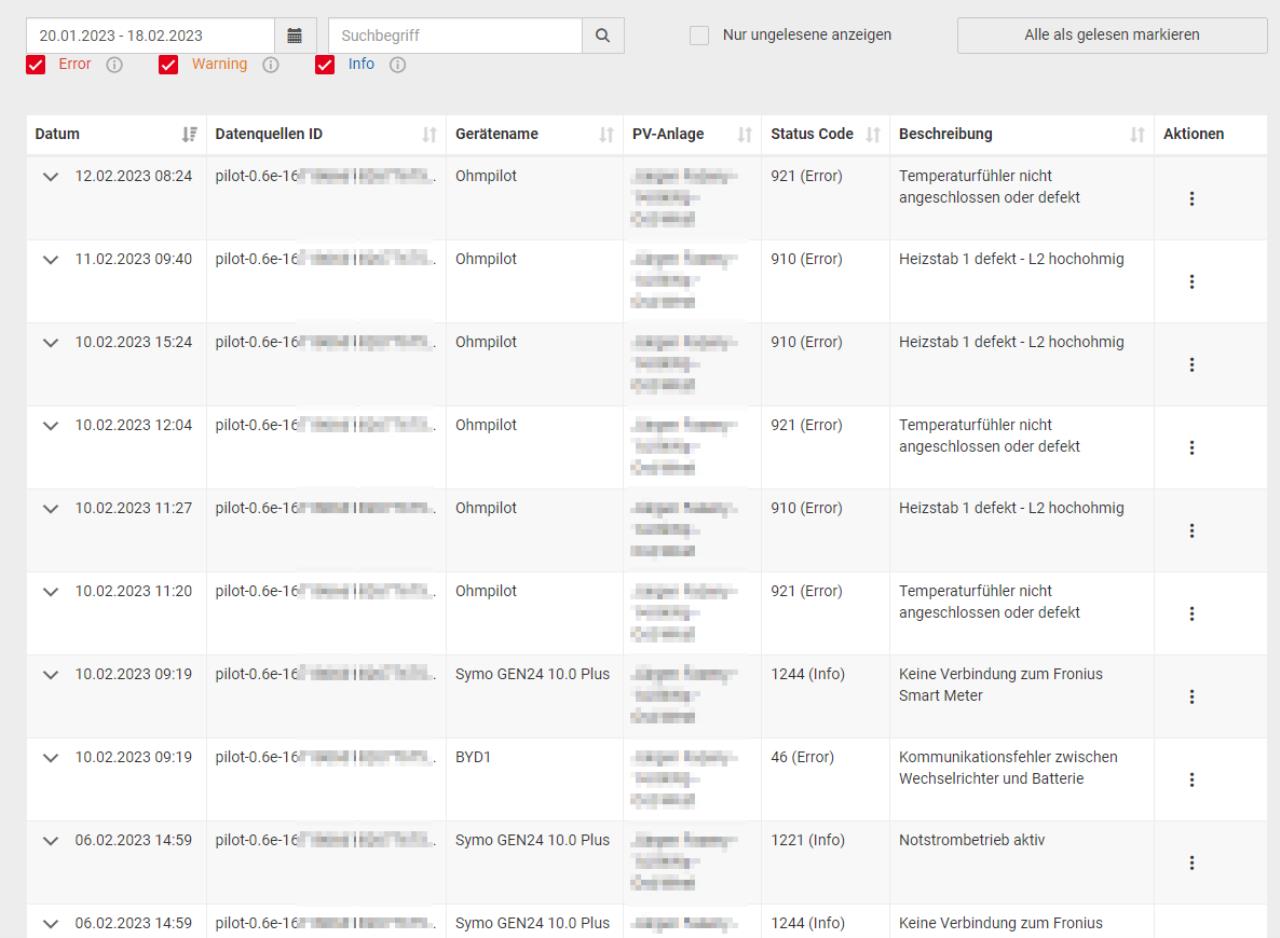Open actions menu for 10.02.2023 15:24 row
The height and width of the screenshot is (938, 1280).
[x=1191, y=365]
